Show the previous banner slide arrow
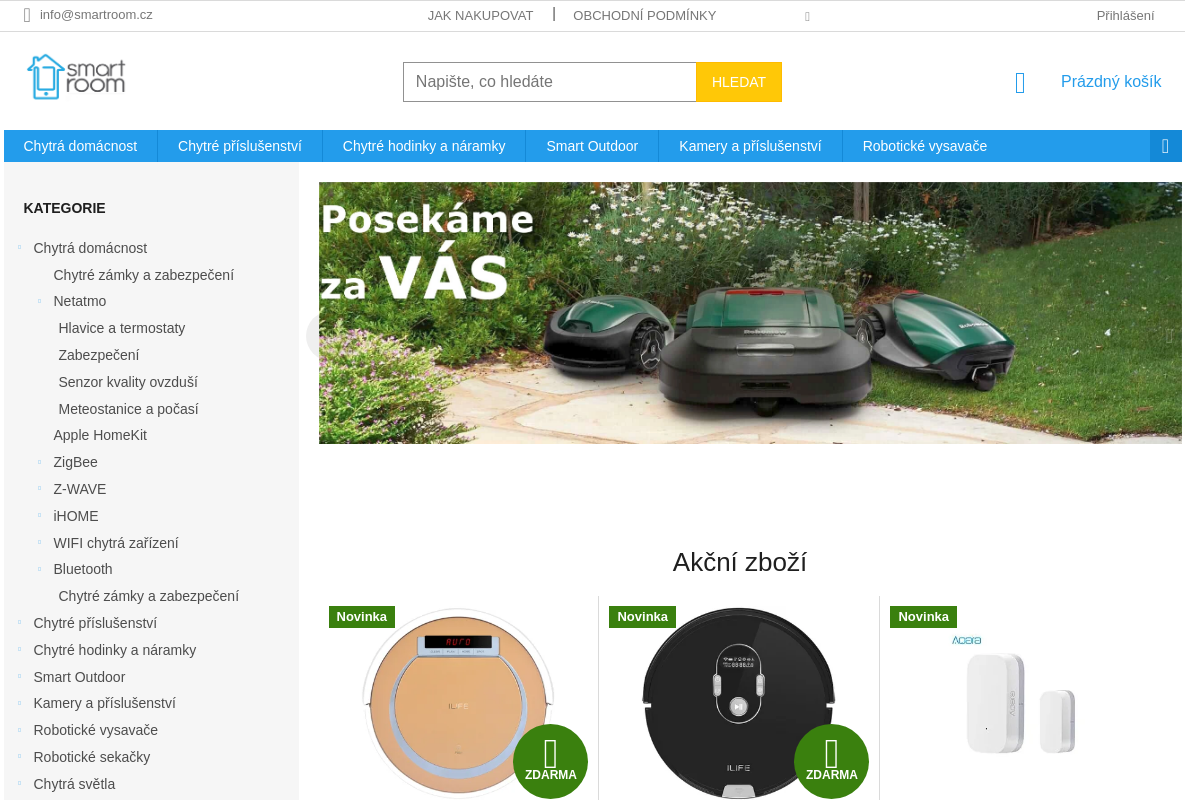This screenshot has height=800, width=1200. point(313,335)
